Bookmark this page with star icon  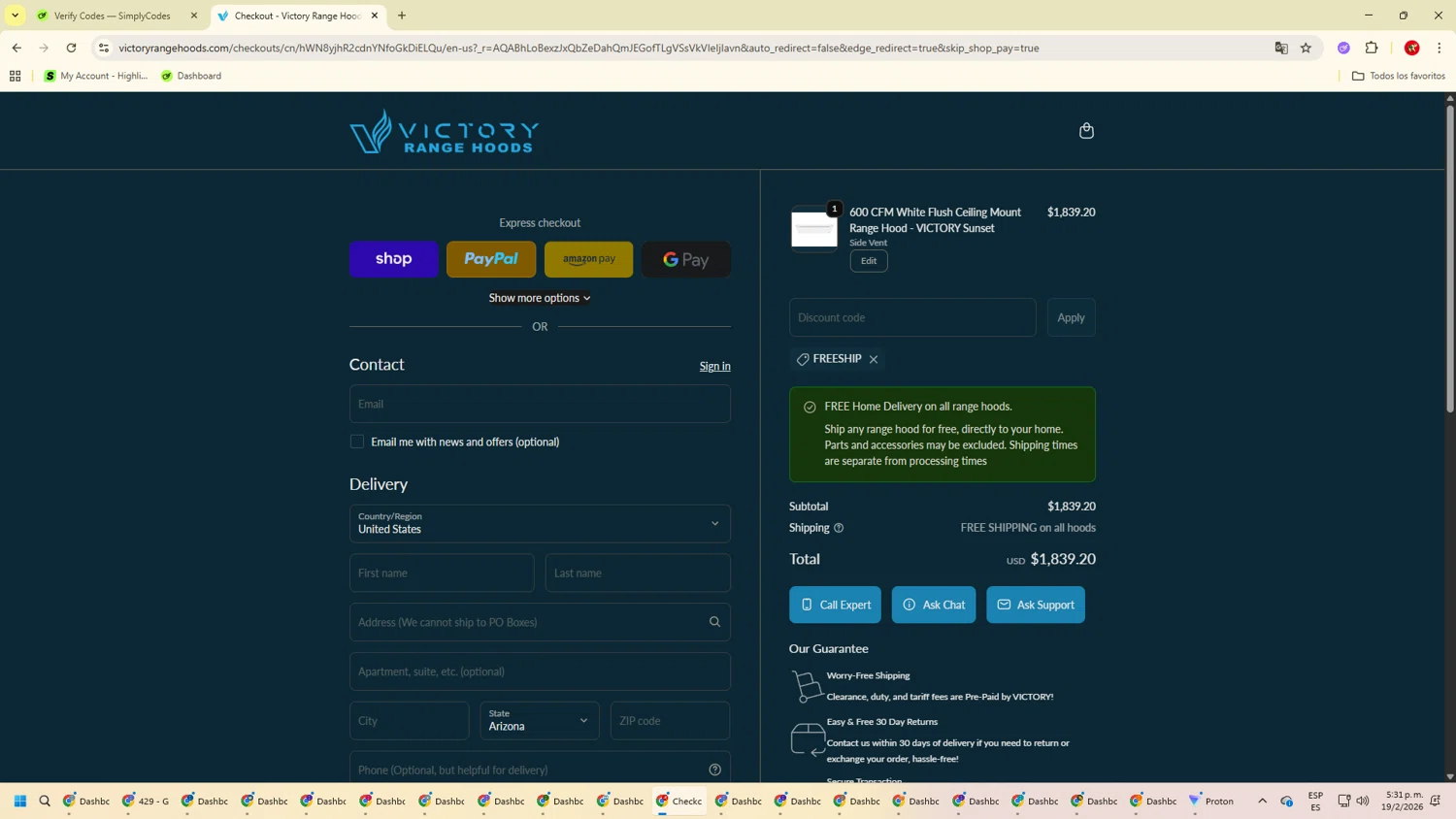click(1306, 48)
